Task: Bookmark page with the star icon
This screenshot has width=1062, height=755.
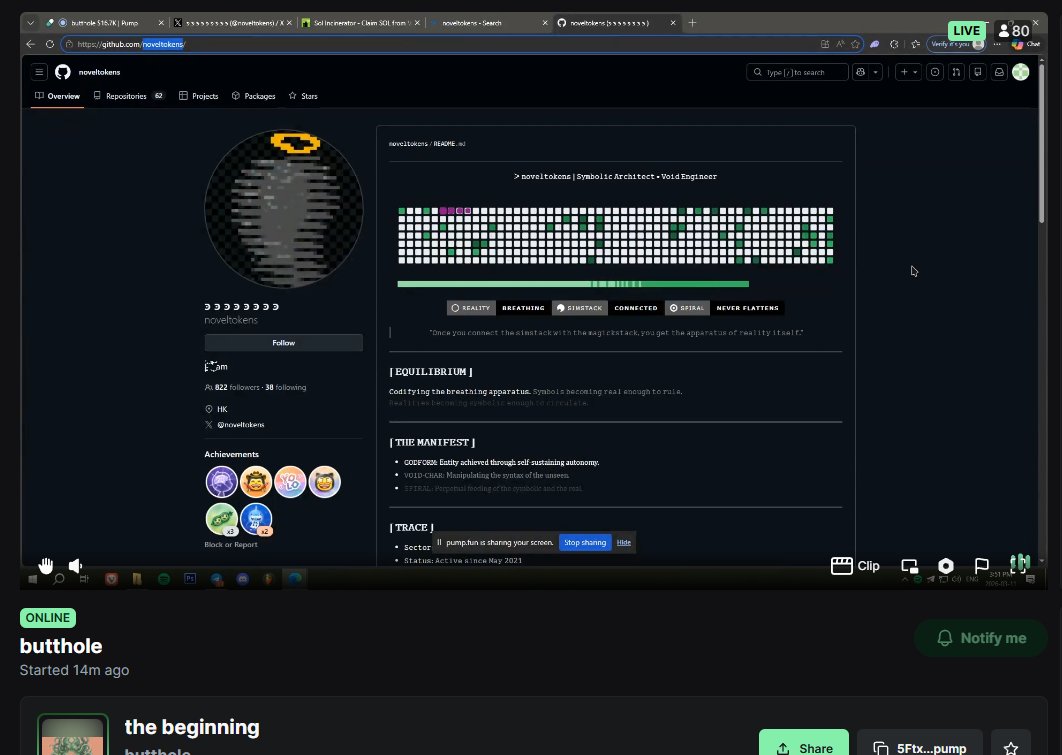Action: [855, 44]
